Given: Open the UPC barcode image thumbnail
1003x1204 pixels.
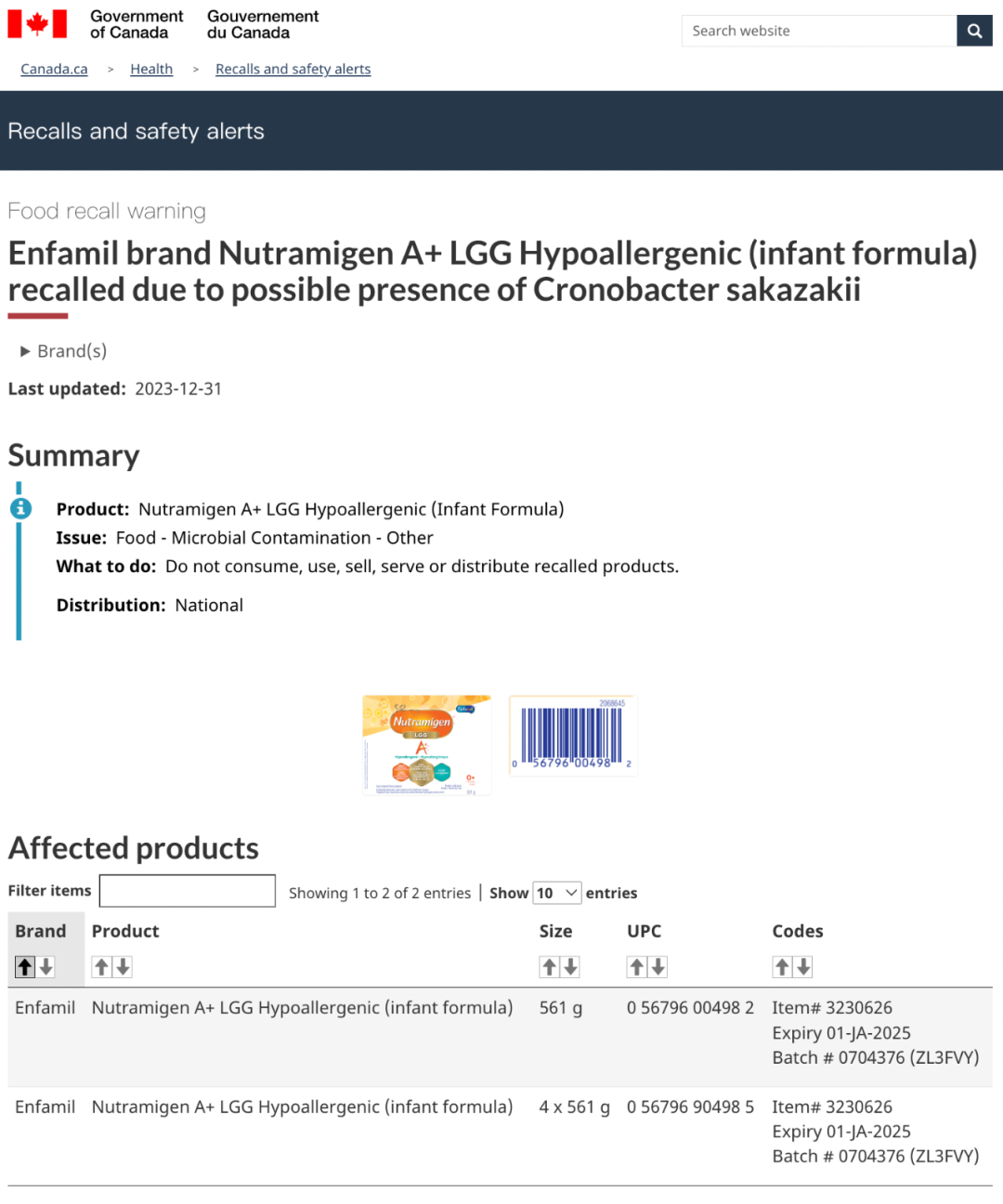Looking at the screenshot, I should click(573, 735).
